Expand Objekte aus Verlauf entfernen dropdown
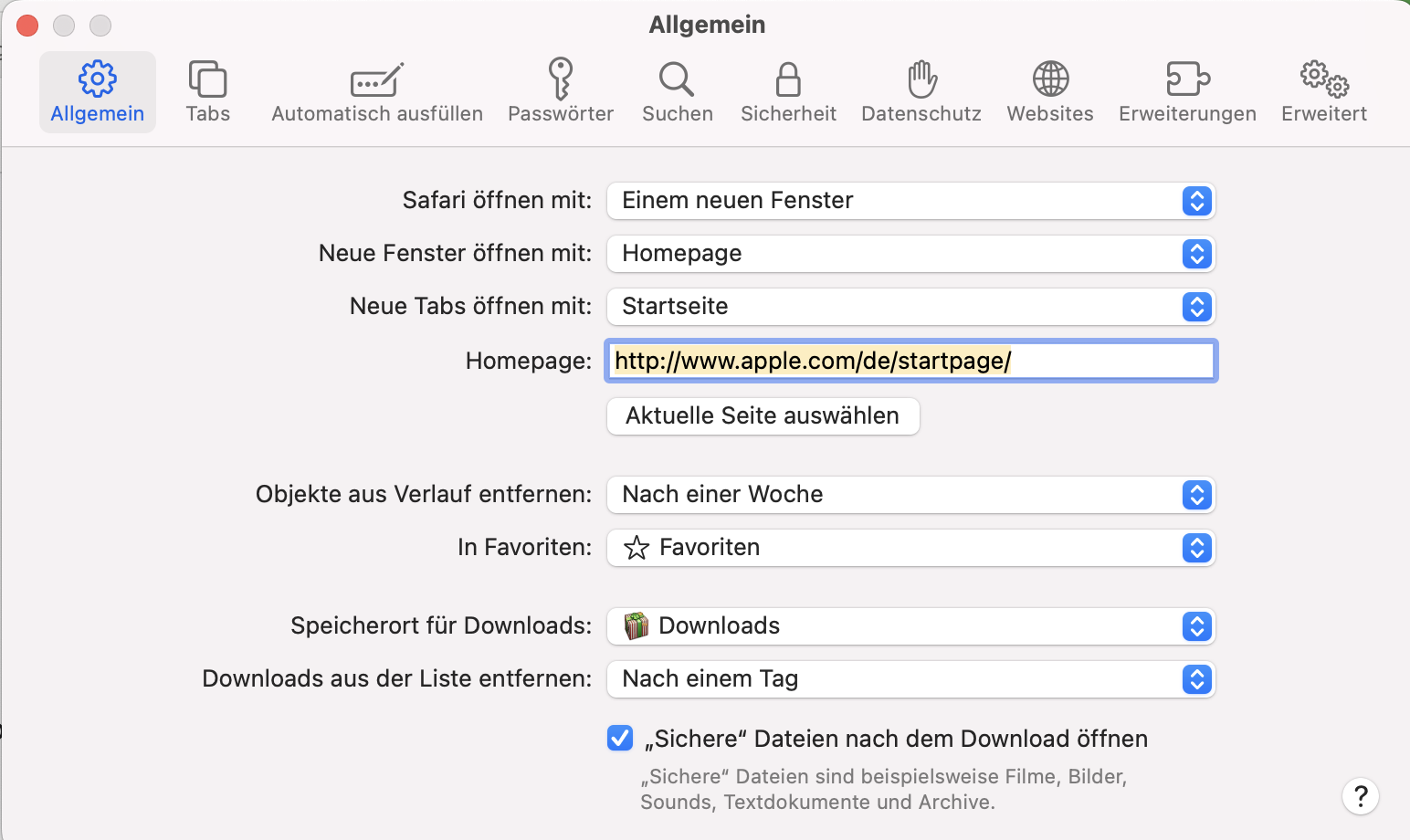 pos(910,495)
